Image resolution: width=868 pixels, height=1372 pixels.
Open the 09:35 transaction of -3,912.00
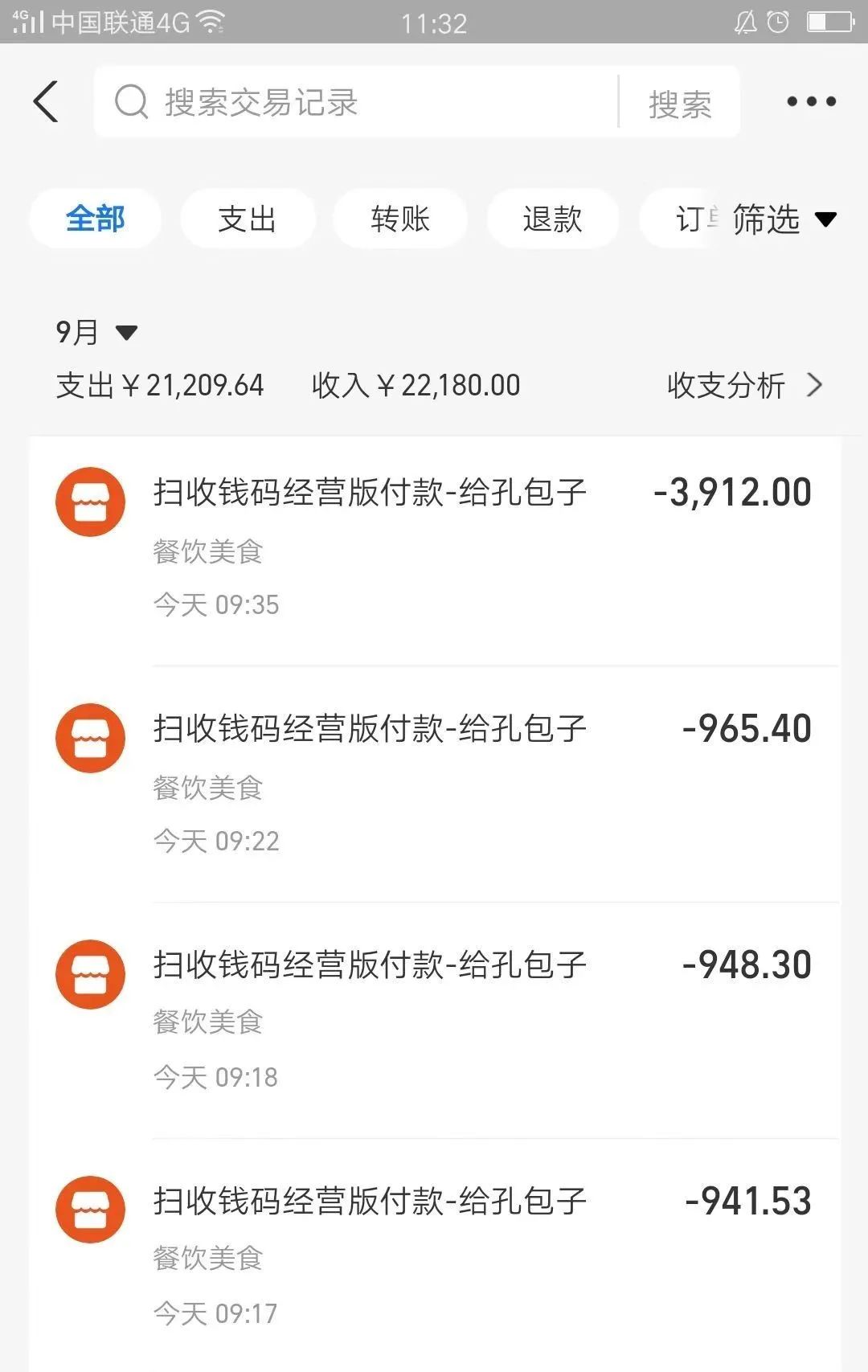point(482,547)
